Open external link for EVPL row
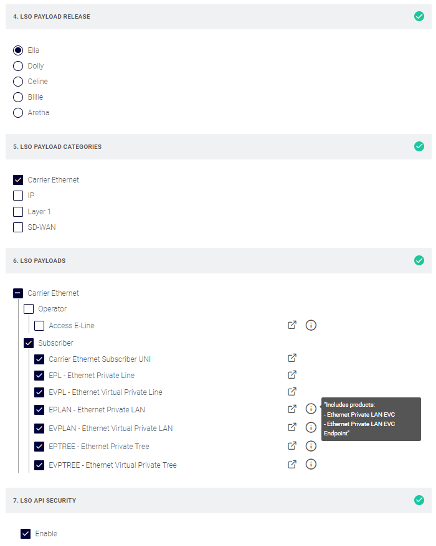 coord(292,391)
